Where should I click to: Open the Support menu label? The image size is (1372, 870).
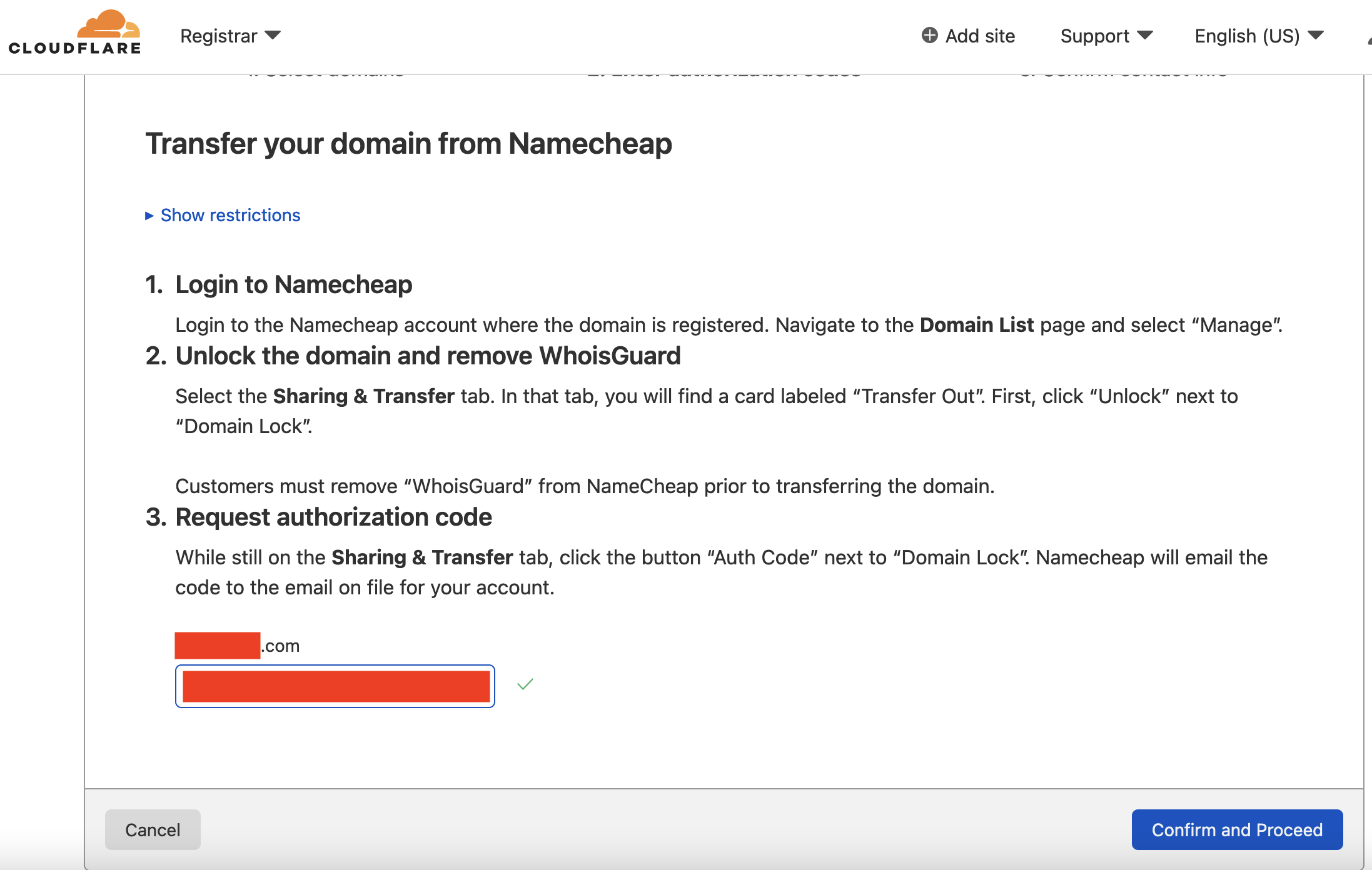click(x=1094, y=36)
